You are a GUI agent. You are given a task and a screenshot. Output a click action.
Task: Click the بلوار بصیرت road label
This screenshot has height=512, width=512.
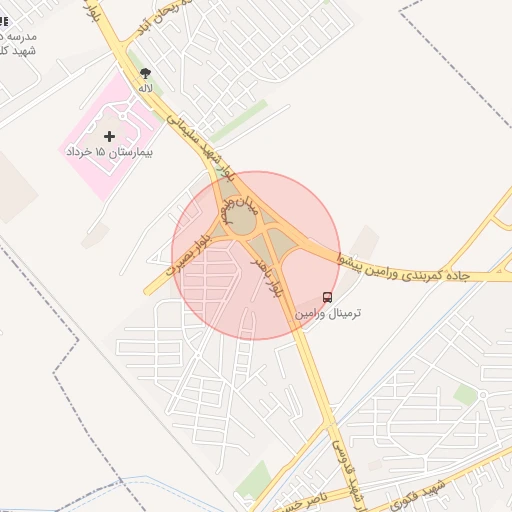click(189, 254)
